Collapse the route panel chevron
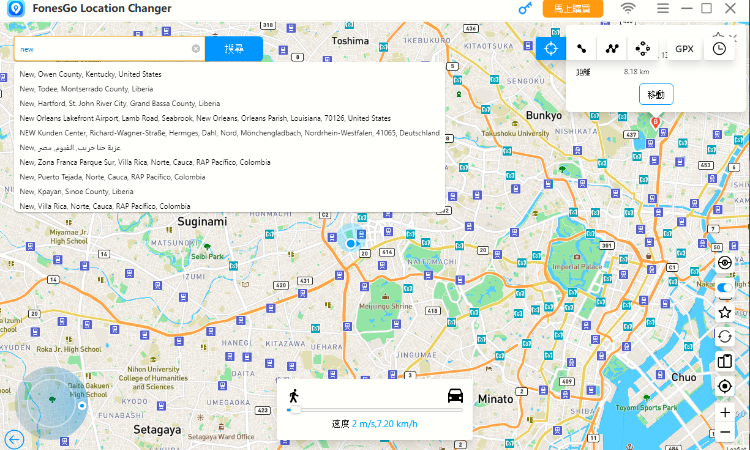Screen dimensions: 750x450 (718, 35)
